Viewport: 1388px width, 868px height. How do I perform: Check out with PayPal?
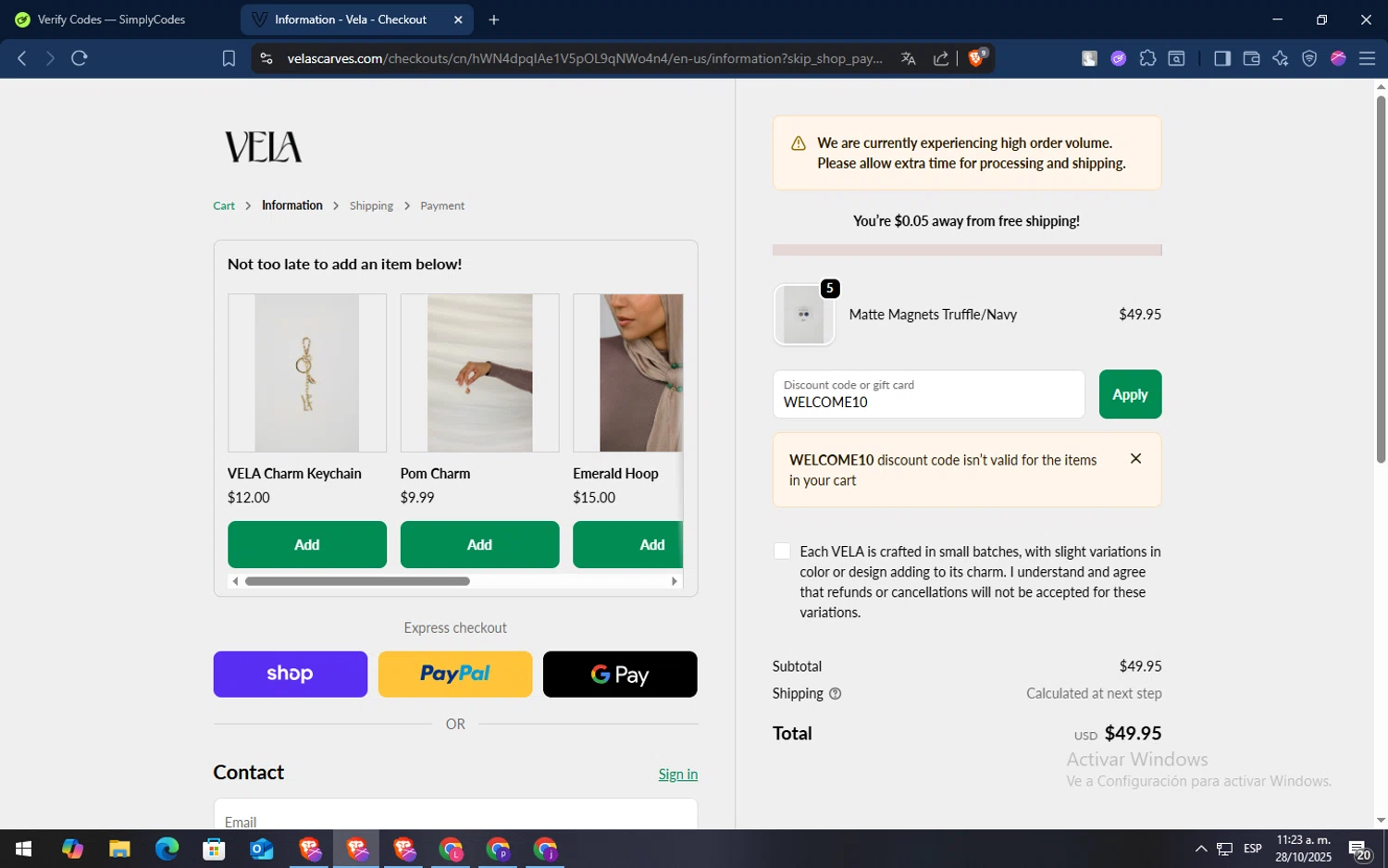pyautogui.click(x=455, y=675)
